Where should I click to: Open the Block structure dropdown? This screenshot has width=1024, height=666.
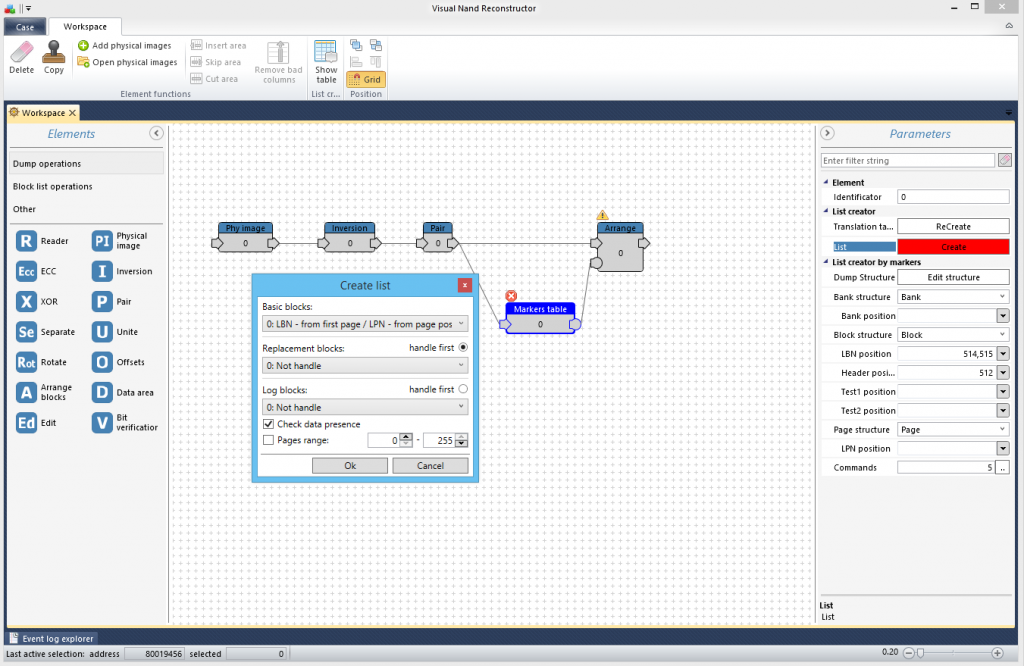point(953,335)
